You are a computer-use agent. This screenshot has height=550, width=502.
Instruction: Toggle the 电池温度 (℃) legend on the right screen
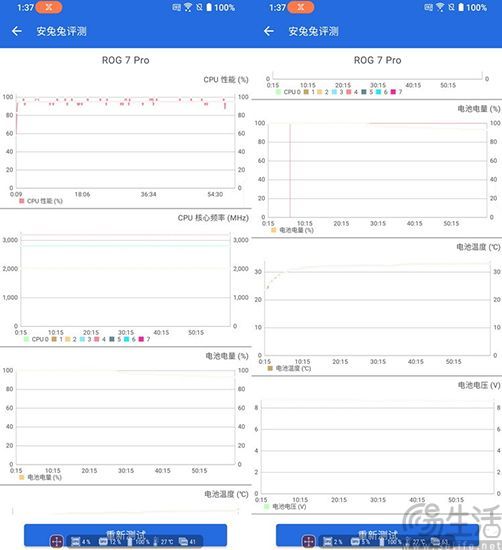289,368
